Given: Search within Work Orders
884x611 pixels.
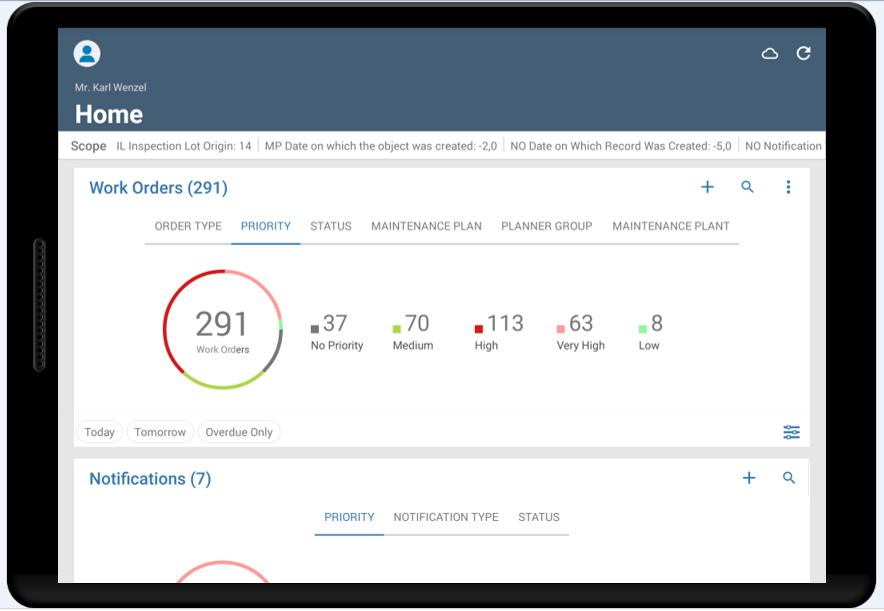Looking at the screenshot, I should (747, 187).
